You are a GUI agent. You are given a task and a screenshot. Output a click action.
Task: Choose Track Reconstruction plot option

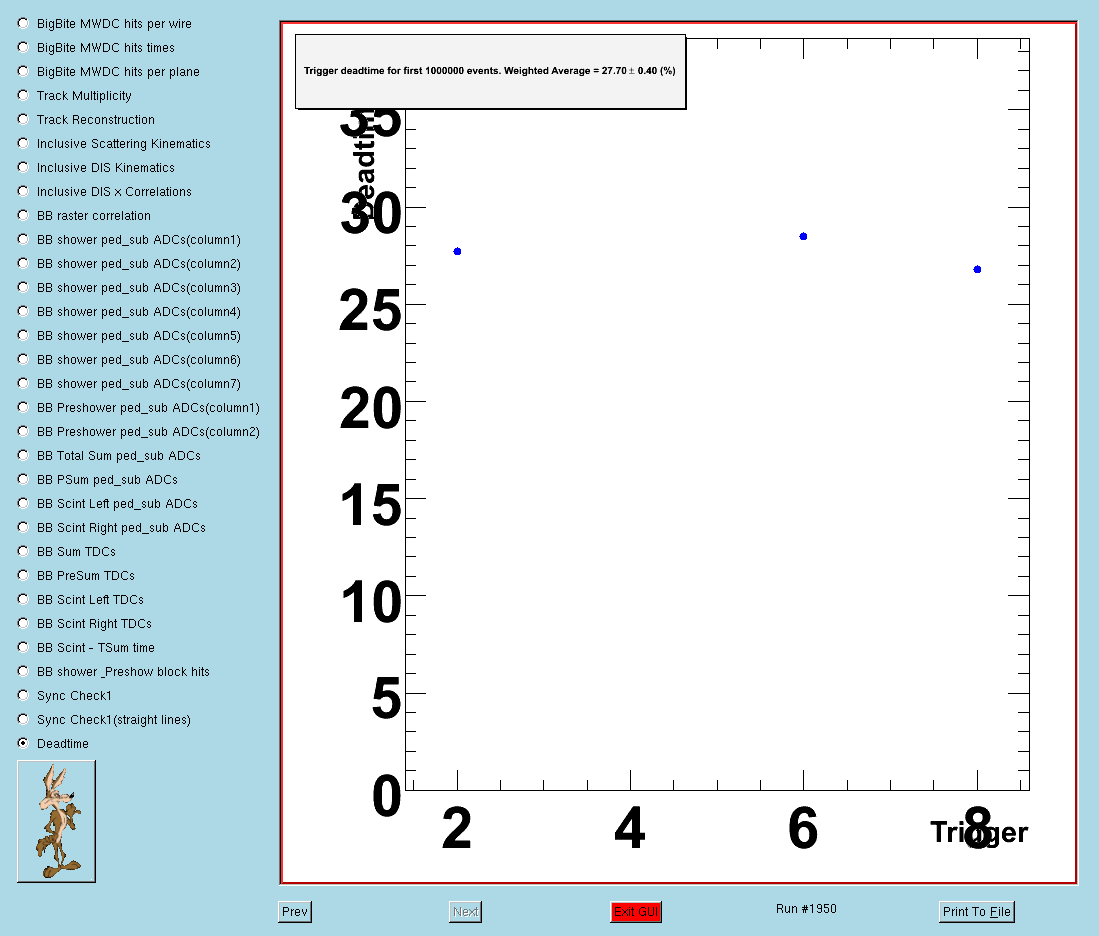tap(23, 119)
